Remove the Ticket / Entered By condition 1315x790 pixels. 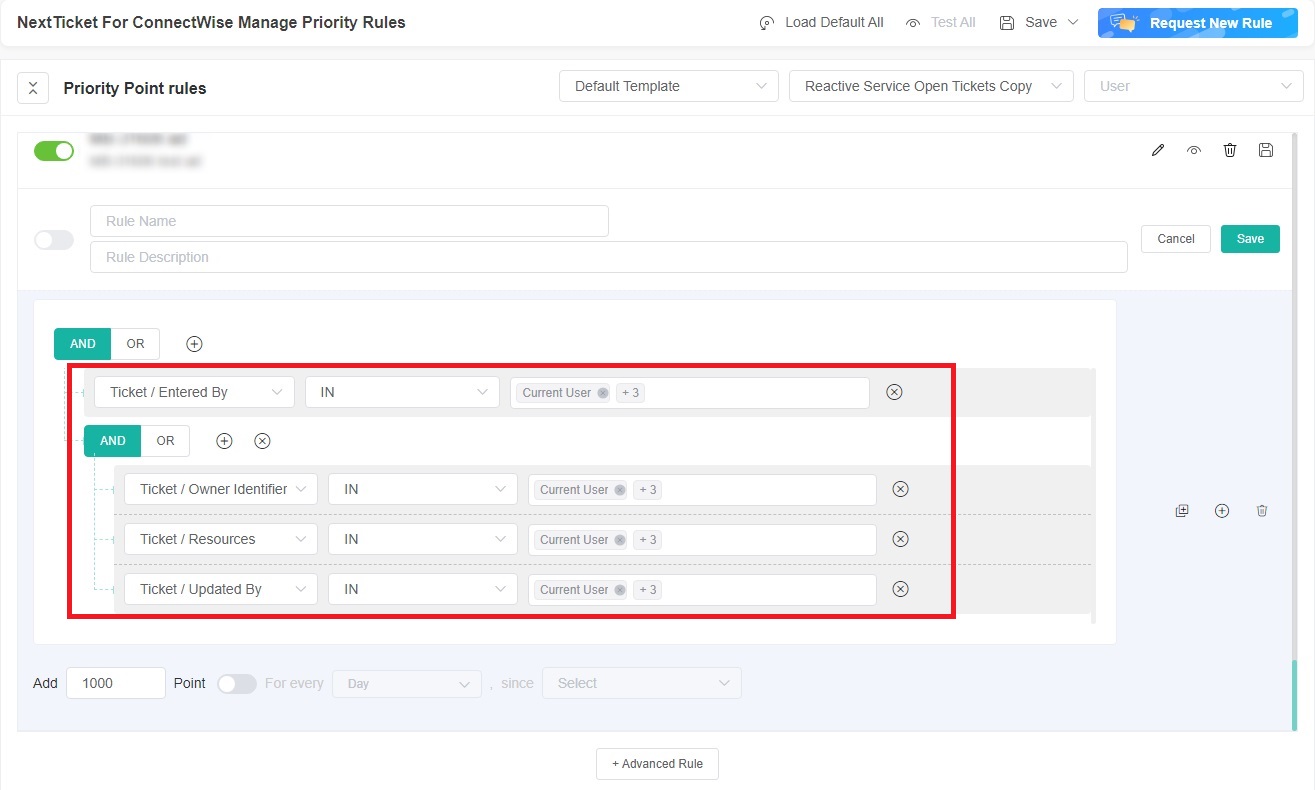pyautogui.click(x=894, y=392)
